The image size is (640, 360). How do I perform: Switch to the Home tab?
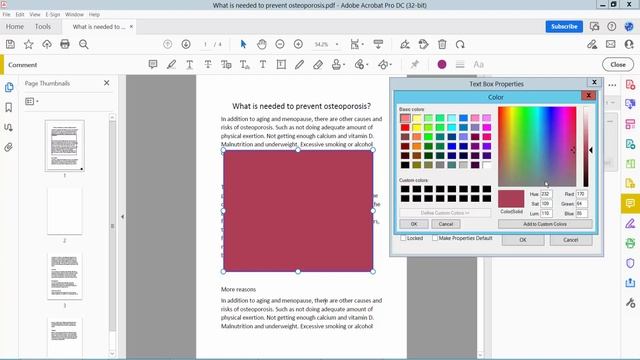[15, 27]
